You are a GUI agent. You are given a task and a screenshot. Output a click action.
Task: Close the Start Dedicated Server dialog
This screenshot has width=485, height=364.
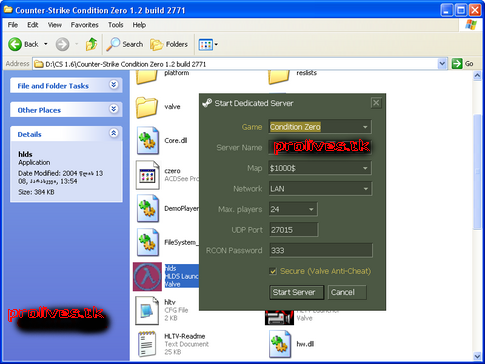[x=376, y=103]
